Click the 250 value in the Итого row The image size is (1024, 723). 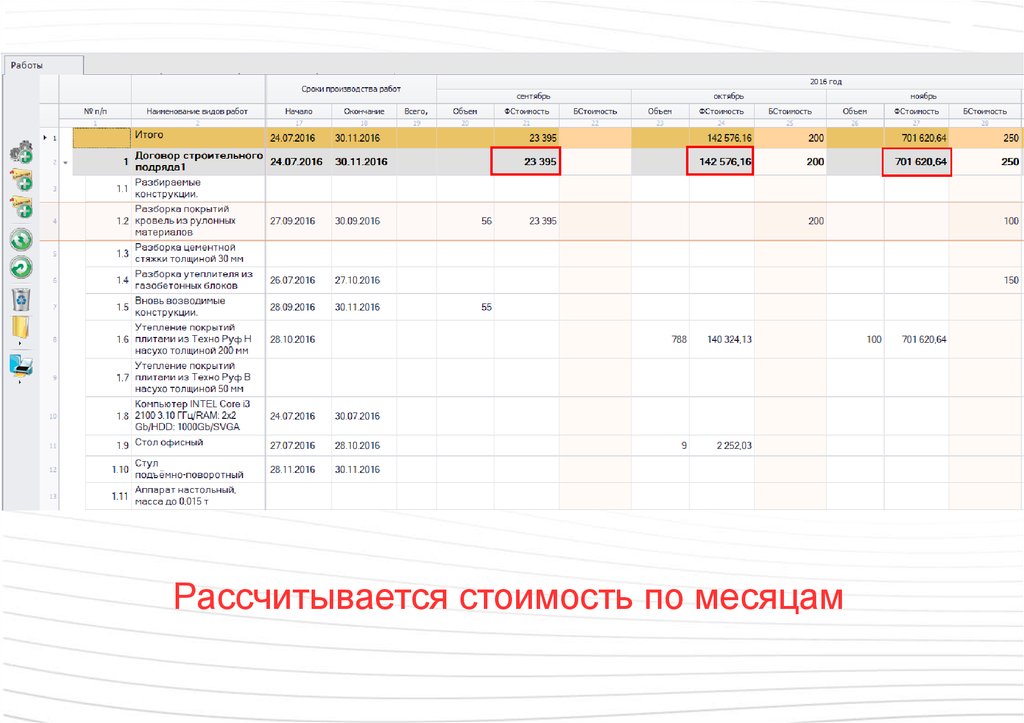pyautogui.click(x=1011, y=138)
